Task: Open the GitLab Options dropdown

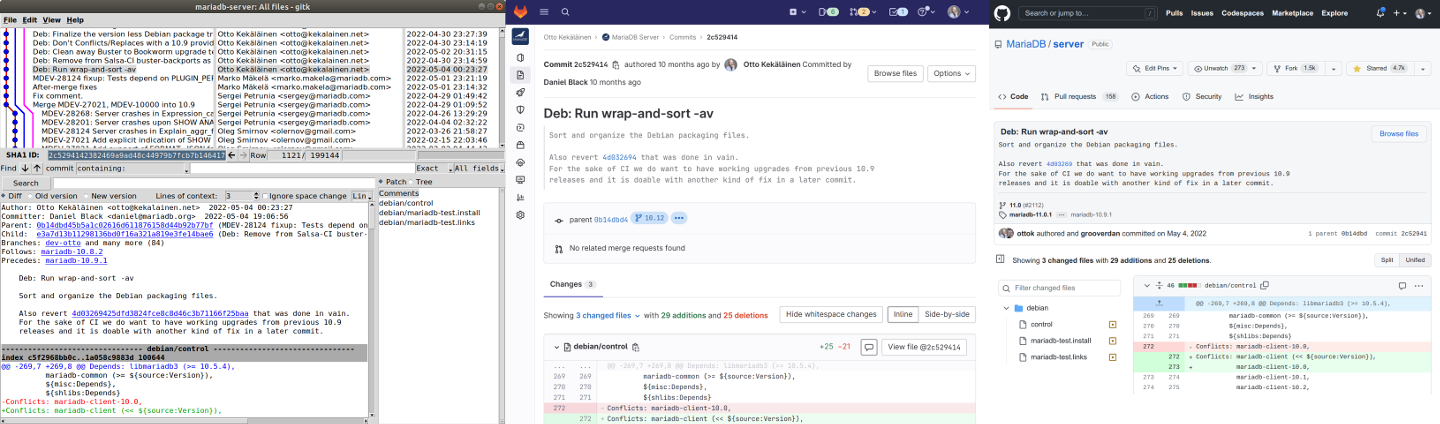Action: (950, 73)
